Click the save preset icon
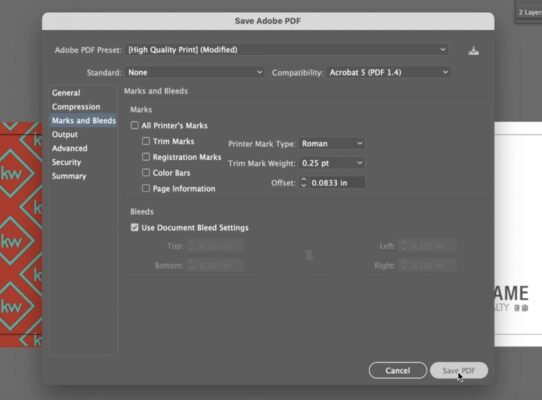The height and width of the screenshot is (400, 542). point(473,51)
